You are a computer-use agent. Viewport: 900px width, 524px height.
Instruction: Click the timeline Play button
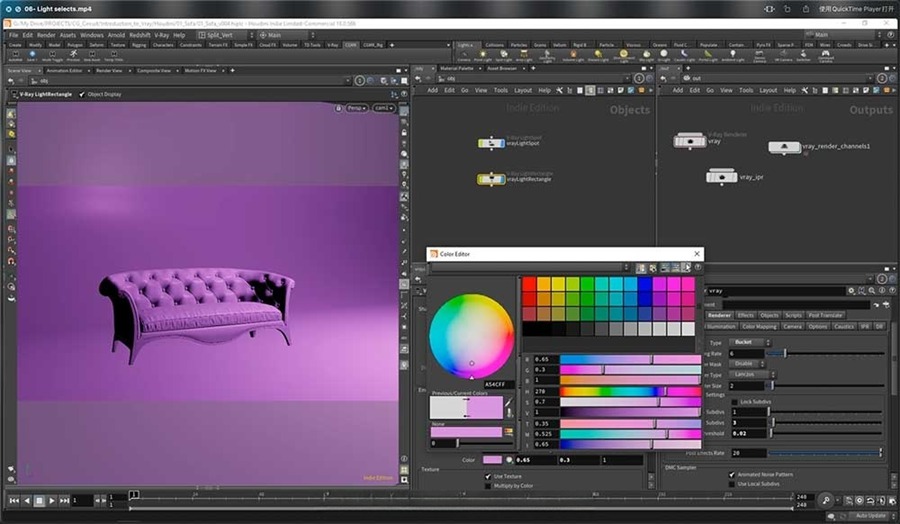click(52, 500)
